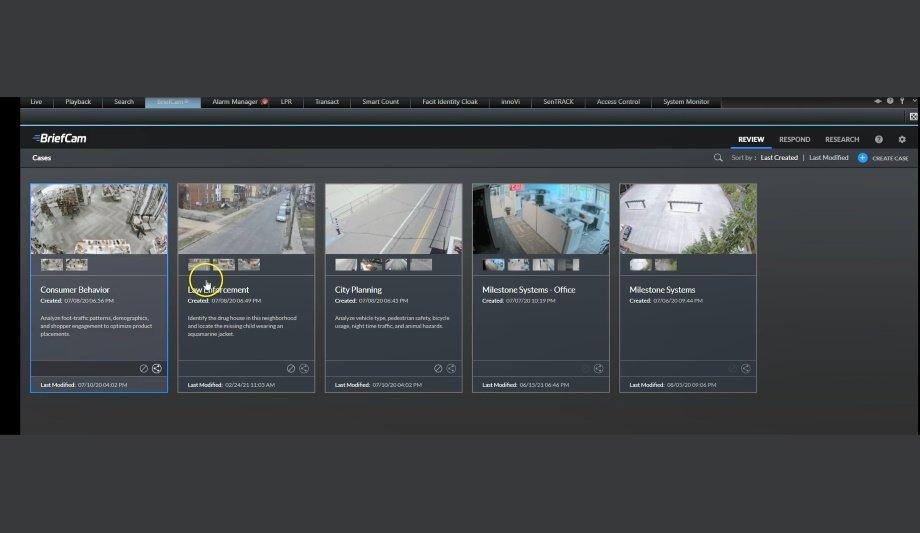Open the LPR tab
Screen dimensions: 920x533
pos(286,102)
